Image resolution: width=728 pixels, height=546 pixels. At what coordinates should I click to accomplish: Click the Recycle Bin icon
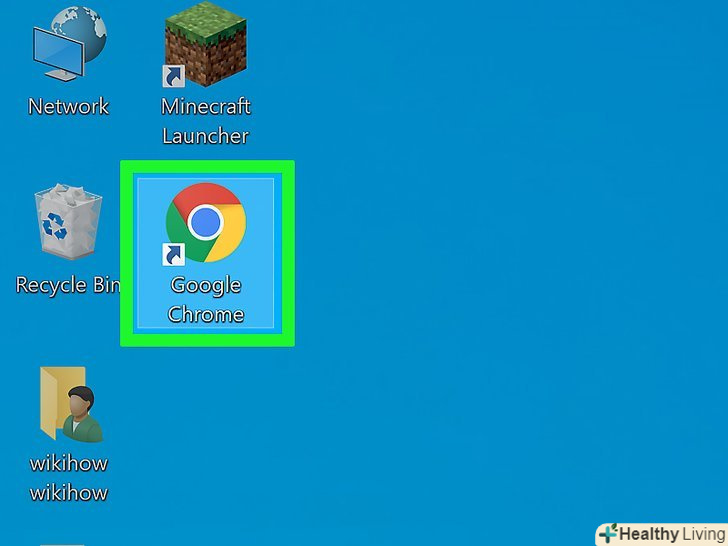68,221
